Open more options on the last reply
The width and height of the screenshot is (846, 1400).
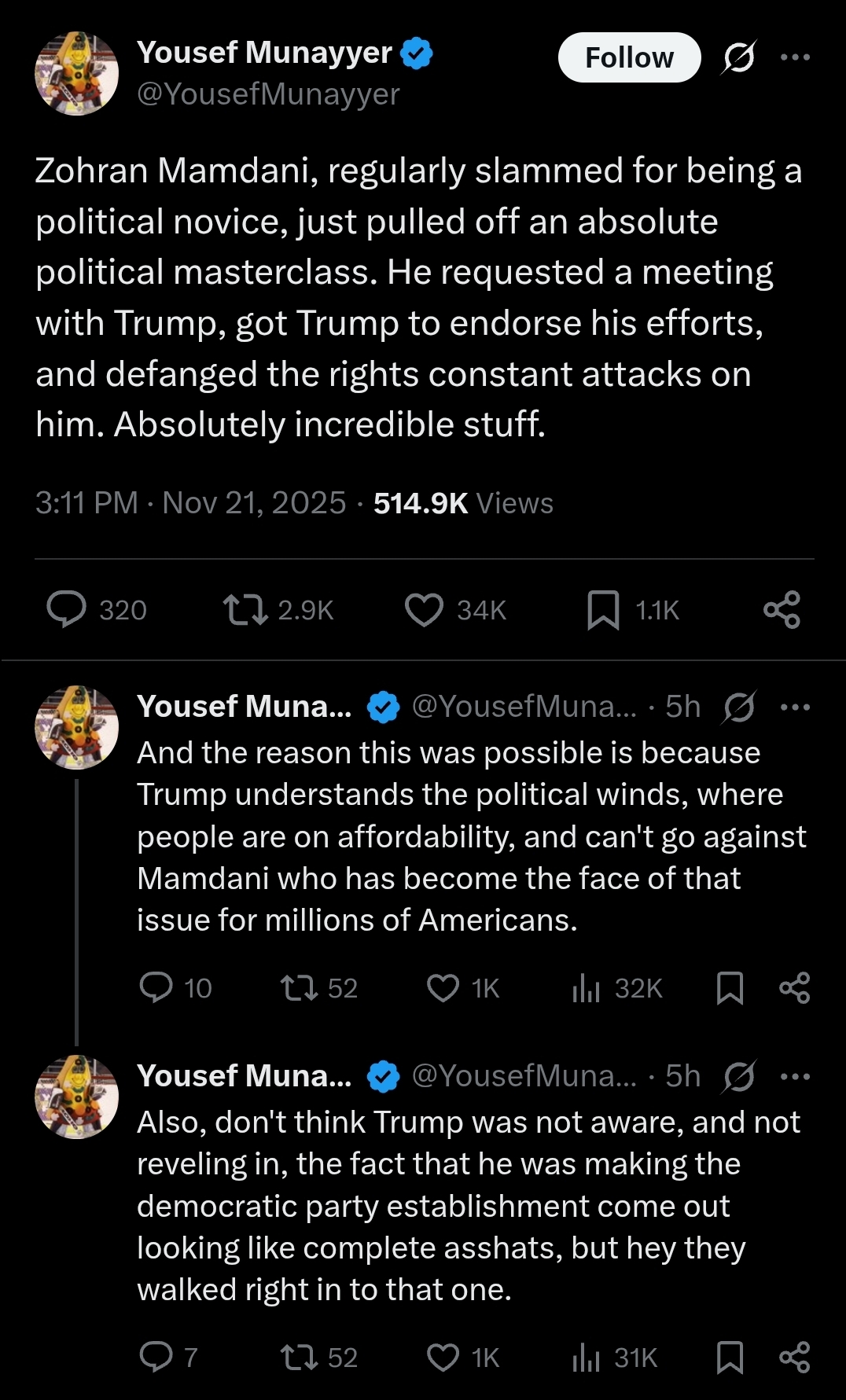[x=795, y=1076]
